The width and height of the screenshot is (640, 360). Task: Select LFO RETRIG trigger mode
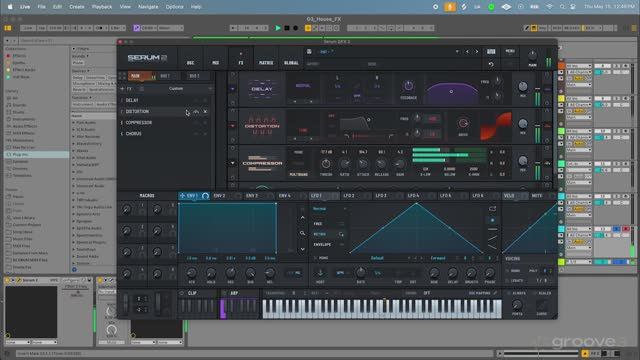(328, 234)
